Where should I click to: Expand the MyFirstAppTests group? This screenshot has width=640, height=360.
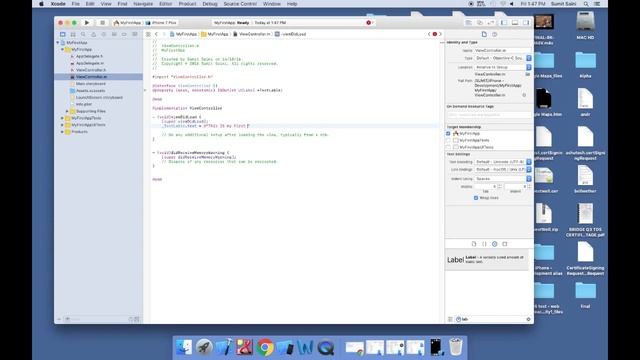[x=62, y=118]
